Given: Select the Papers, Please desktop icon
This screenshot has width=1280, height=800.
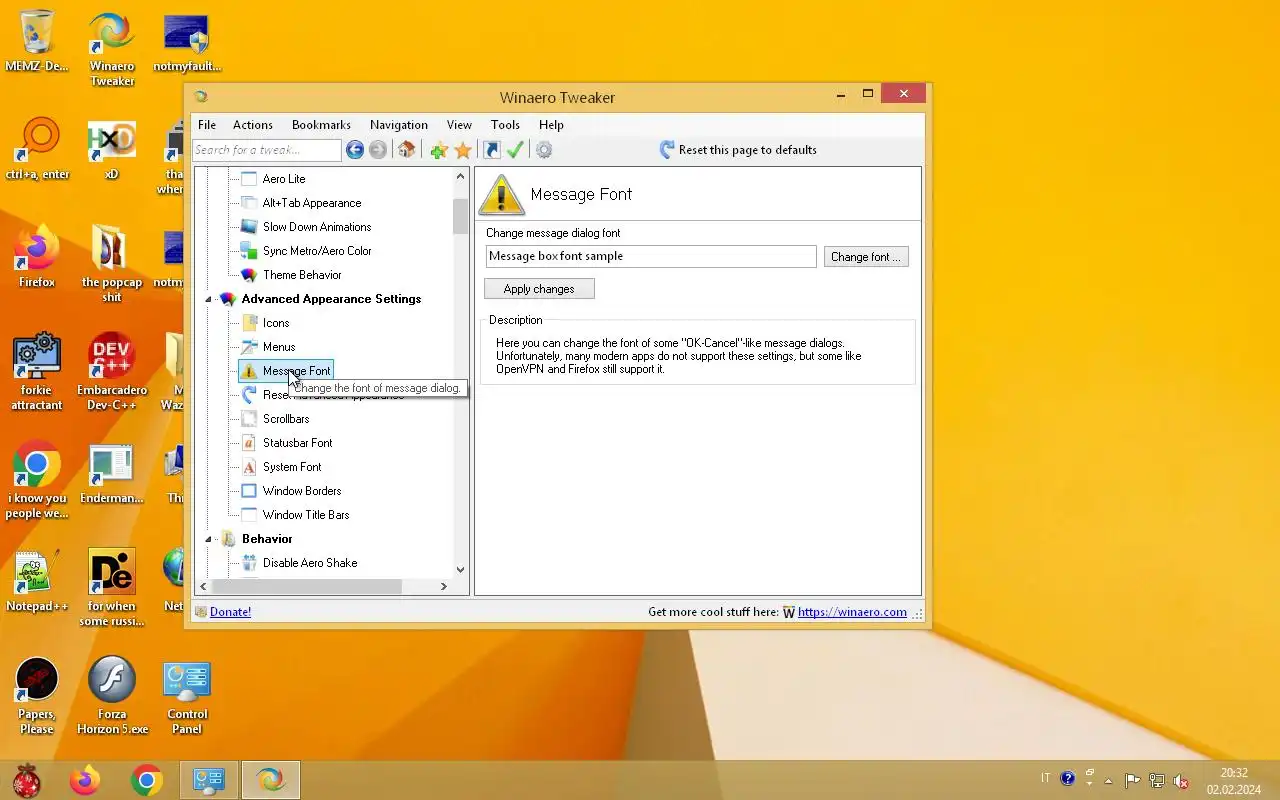Looking at the screenshot, I should click(x=37, y=697).
